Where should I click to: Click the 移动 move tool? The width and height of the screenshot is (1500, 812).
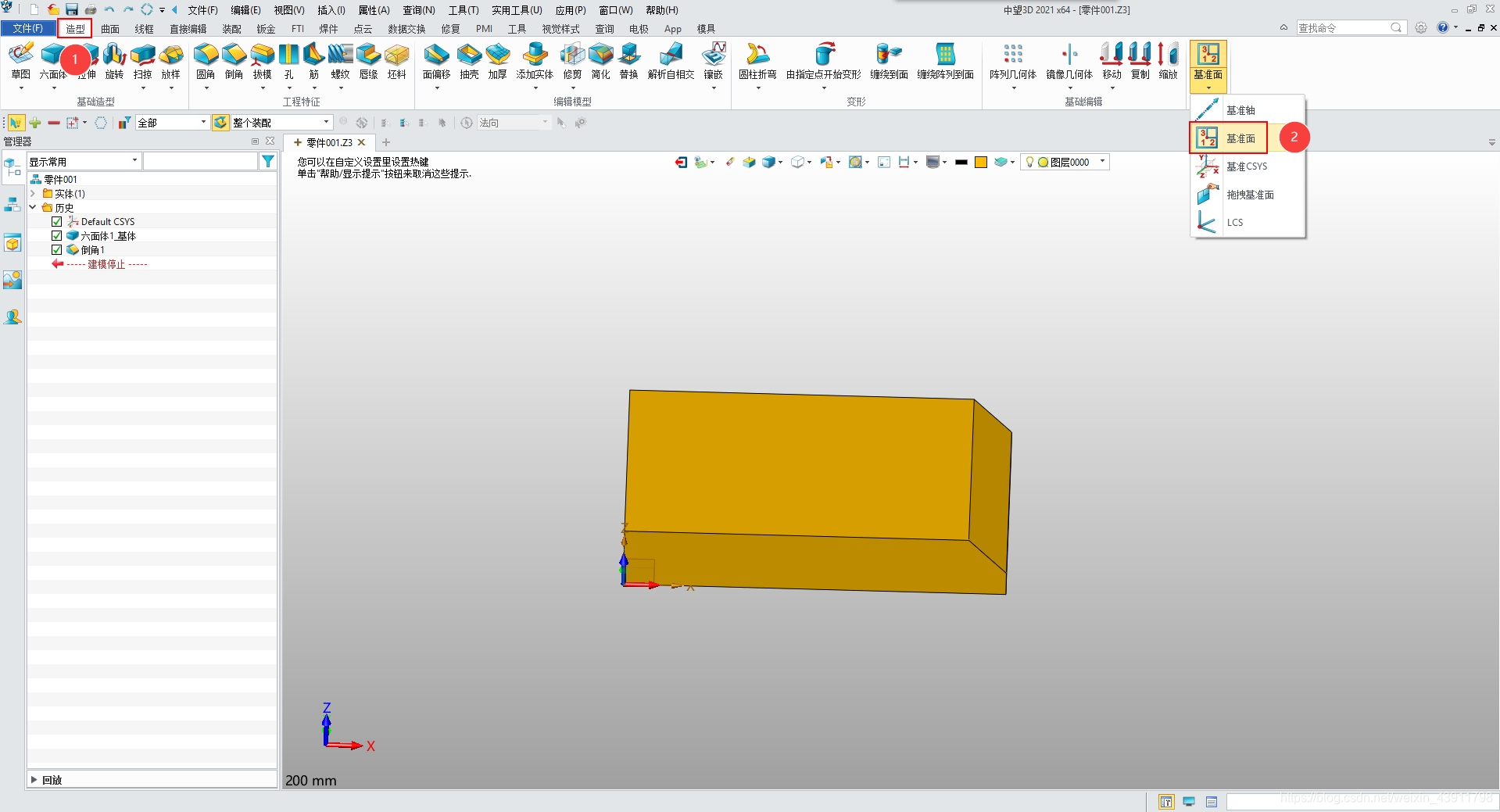pyautogui.click(x=1112, y=62)
